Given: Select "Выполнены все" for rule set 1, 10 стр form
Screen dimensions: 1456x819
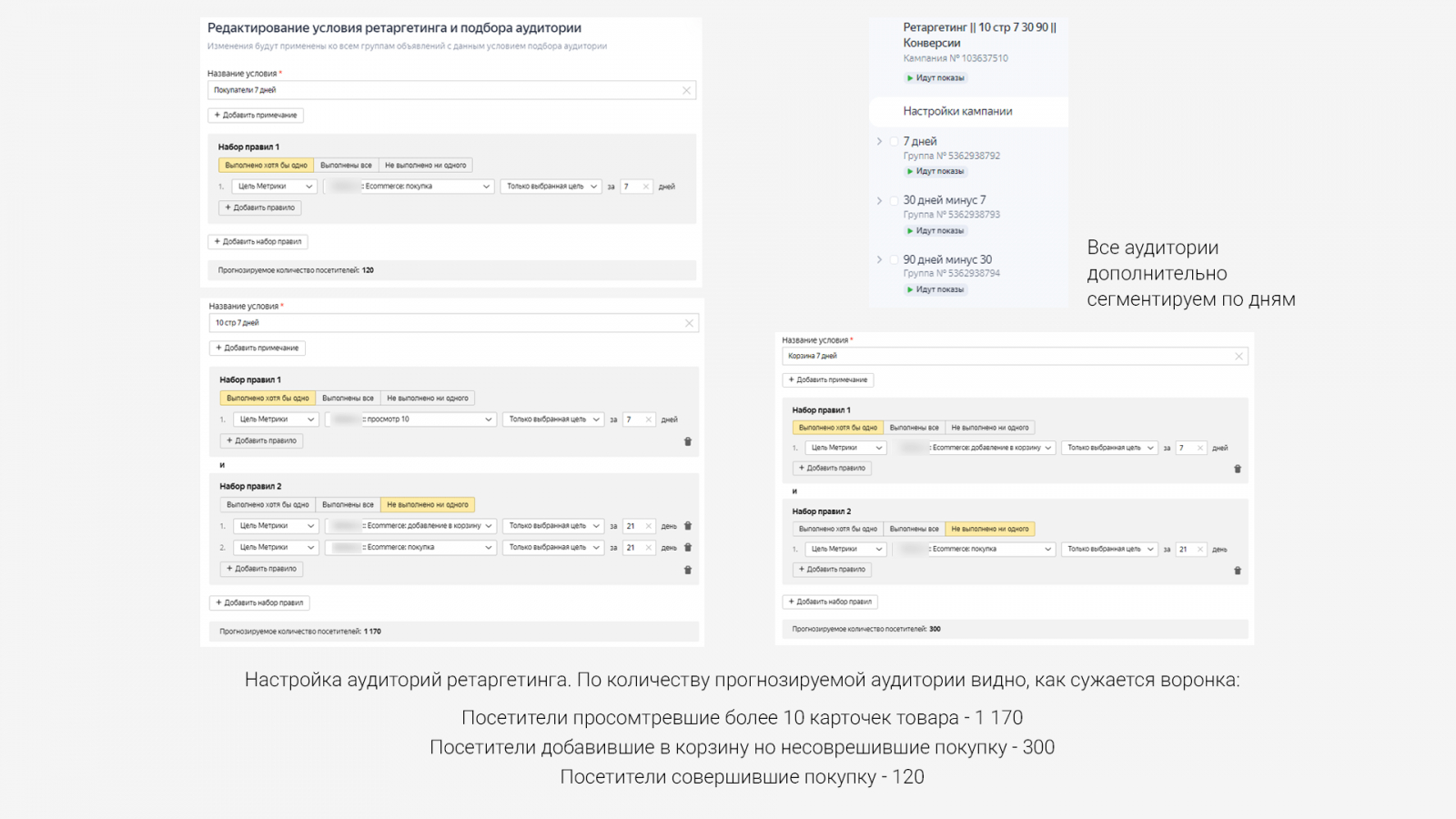Looking at the screenshot, I should click(348, 399).
